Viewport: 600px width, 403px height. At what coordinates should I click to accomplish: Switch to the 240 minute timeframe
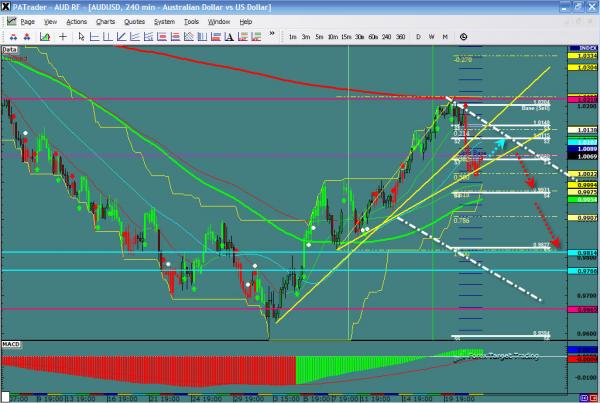click(389, 37)
